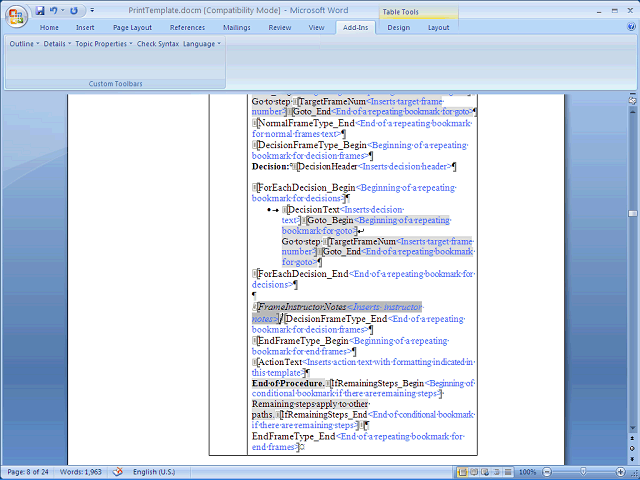Viewport: 640px width, 480px height.
Task: Click the Check Syntax button
Action: (x=158, y=44)
